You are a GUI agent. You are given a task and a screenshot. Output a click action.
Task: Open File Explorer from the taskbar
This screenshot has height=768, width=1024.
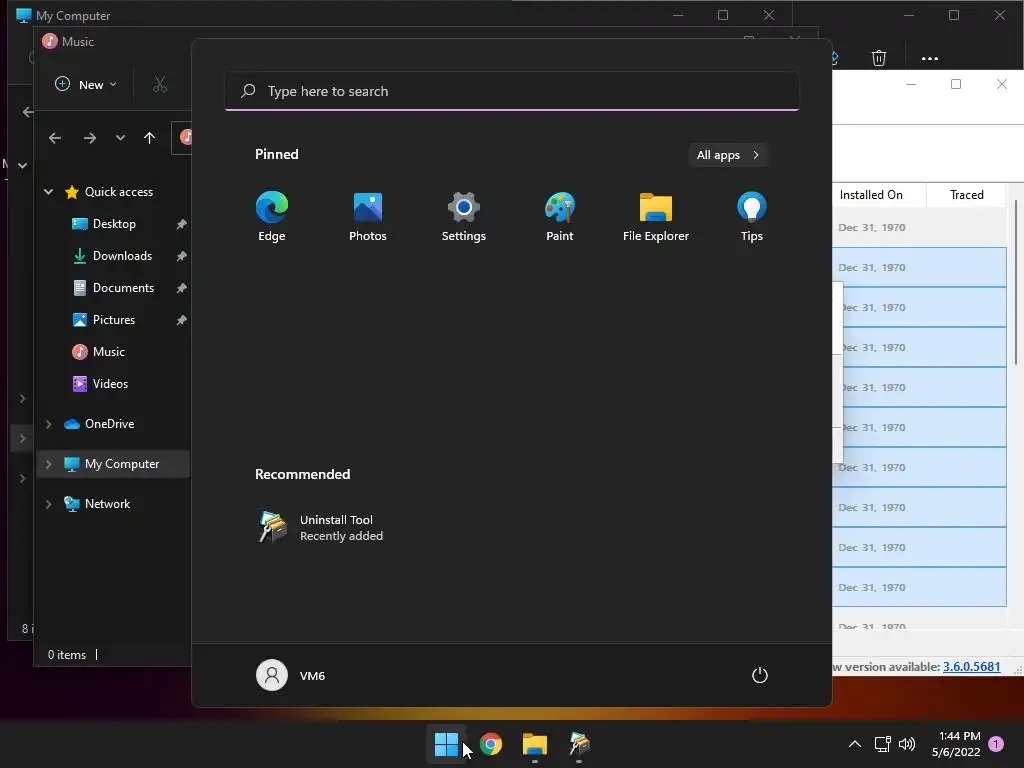pyautogui.click(x=535, y=744)
